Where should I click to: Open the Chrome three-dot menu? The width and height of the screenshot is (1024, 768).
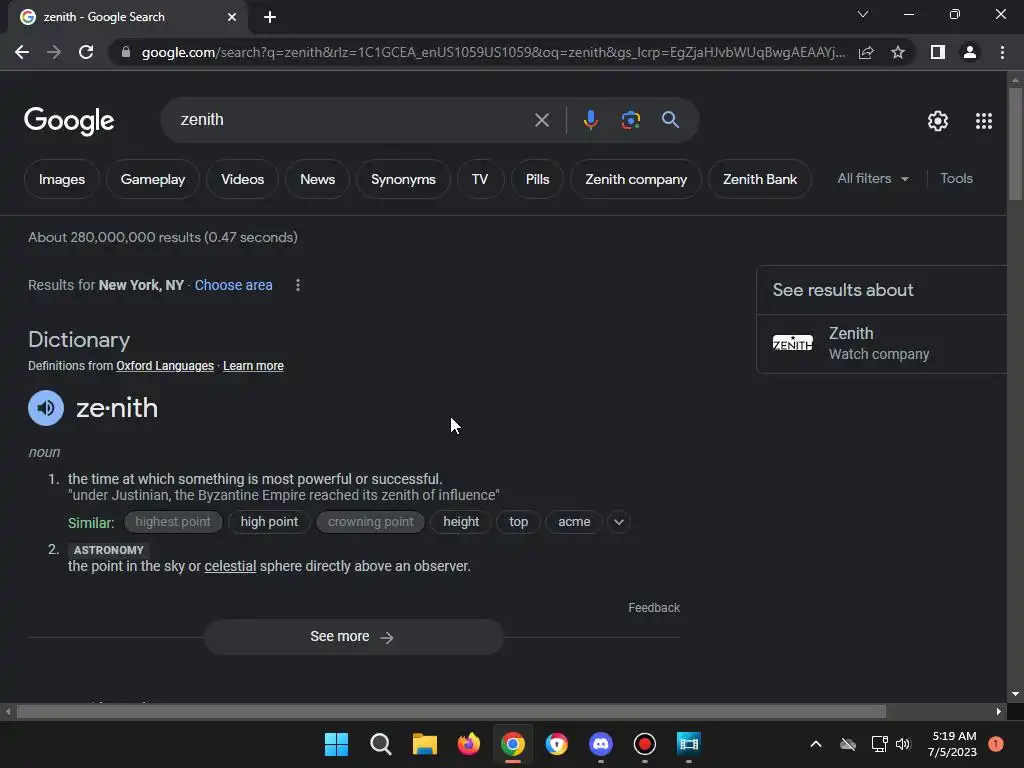click(x=1002, y=52)
